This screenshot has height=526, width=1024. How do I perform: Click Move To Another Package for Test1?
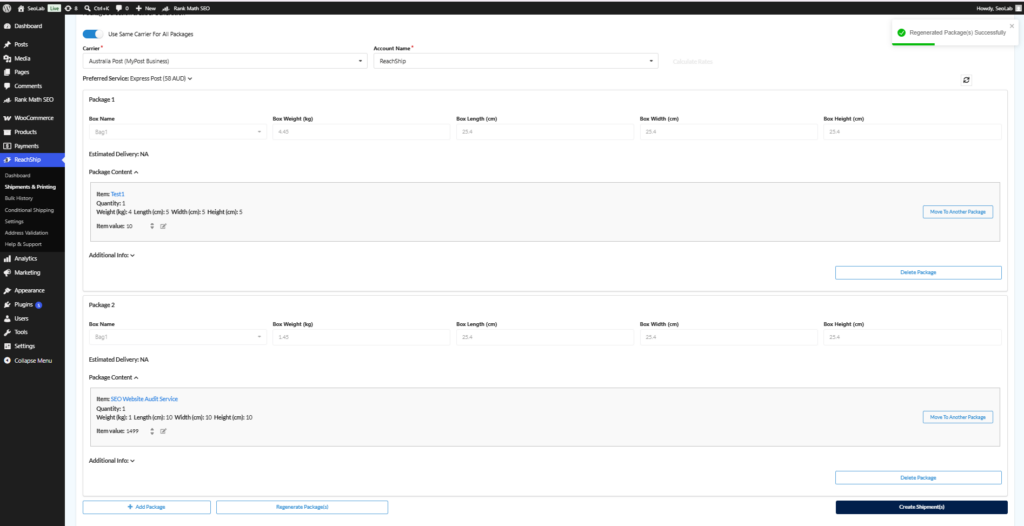957,212
